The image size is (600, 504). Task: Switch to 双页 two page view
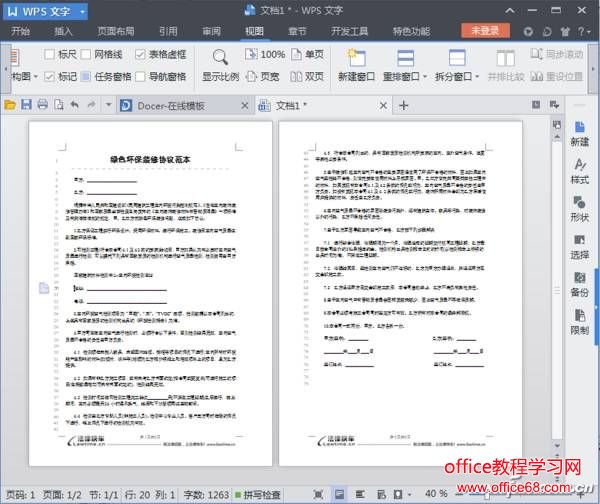(x=307, y=77)
